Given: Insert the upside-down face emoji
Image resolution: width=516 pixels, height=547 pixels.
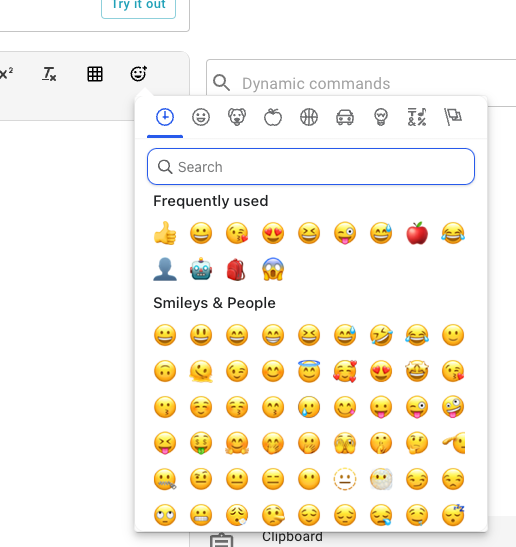Looking at the screenshot, I should click(165, 371).
